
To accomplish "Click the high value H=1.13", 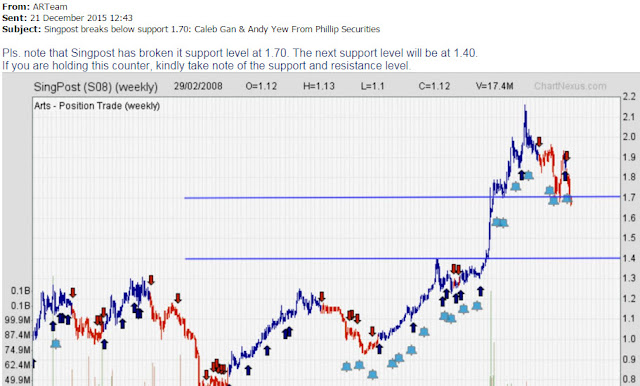I will [x=319, y=86].
